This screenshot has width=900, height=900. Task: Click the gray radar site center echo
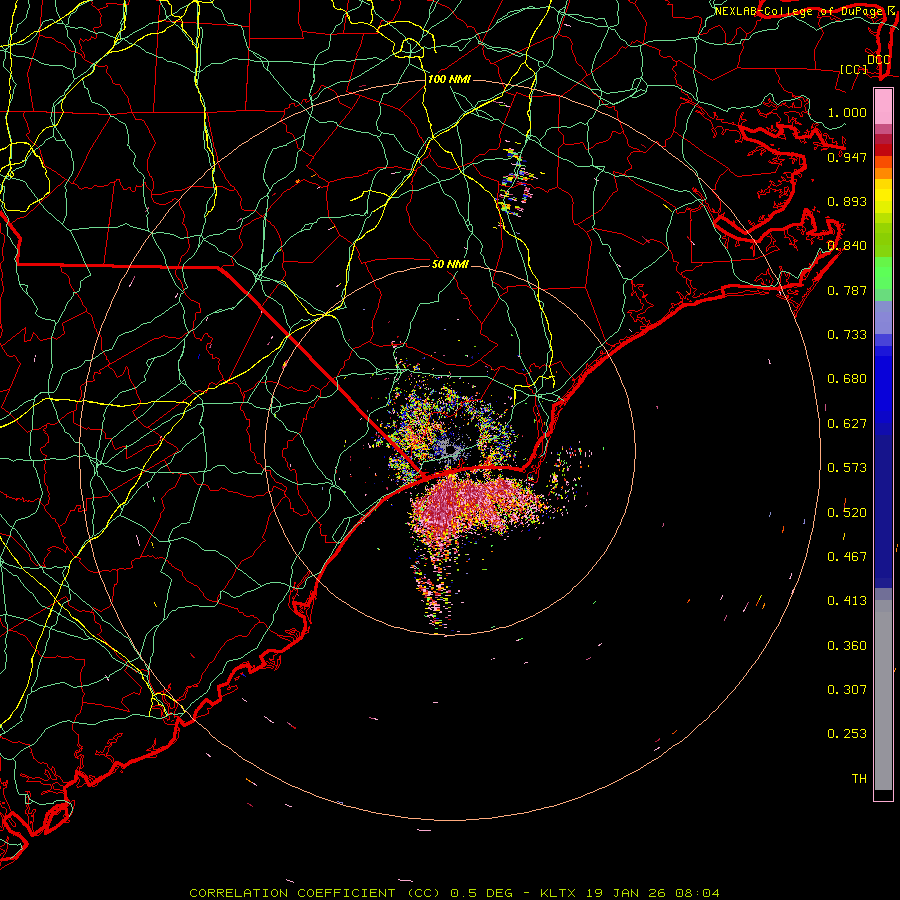[451, 450]
